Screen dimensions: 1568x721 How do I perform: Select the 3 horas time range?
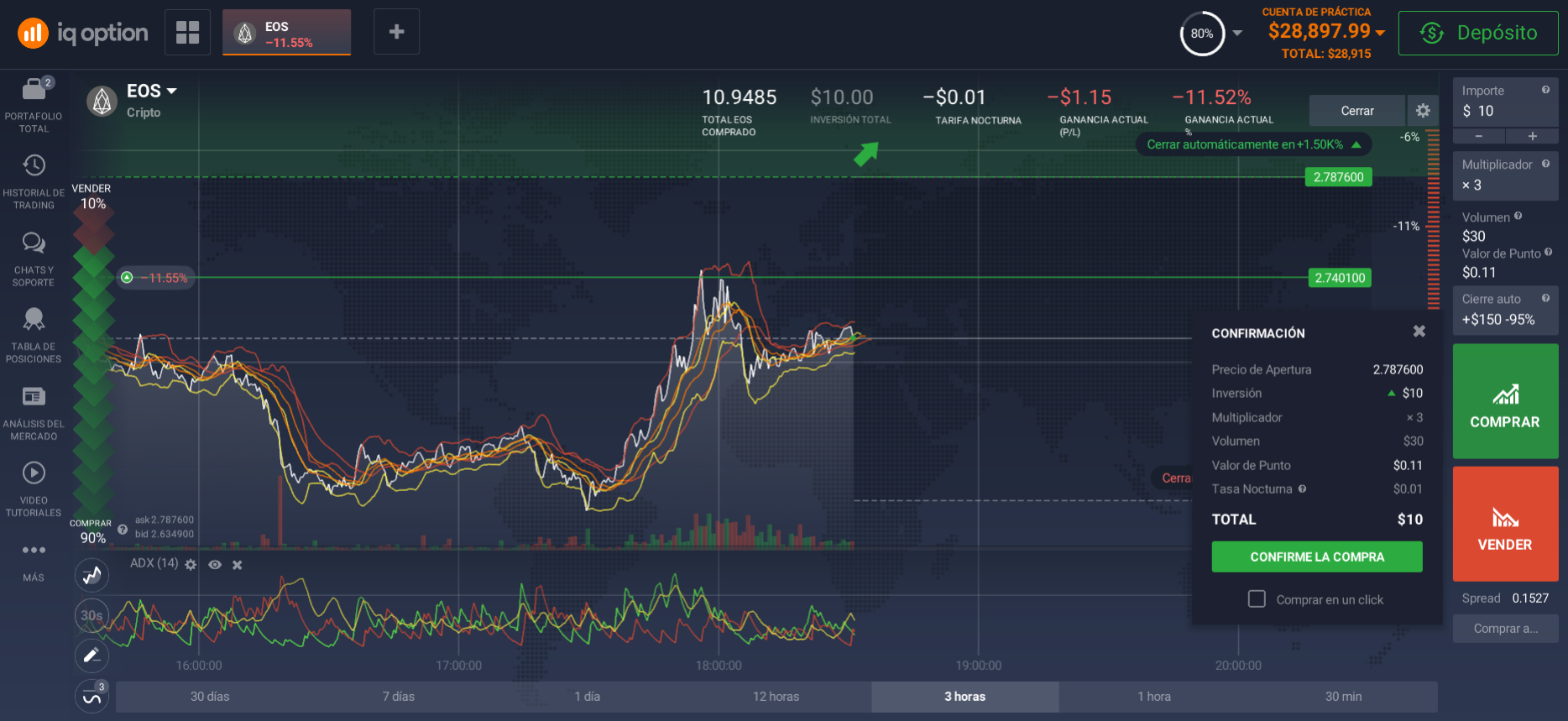(x=965, y=697)
